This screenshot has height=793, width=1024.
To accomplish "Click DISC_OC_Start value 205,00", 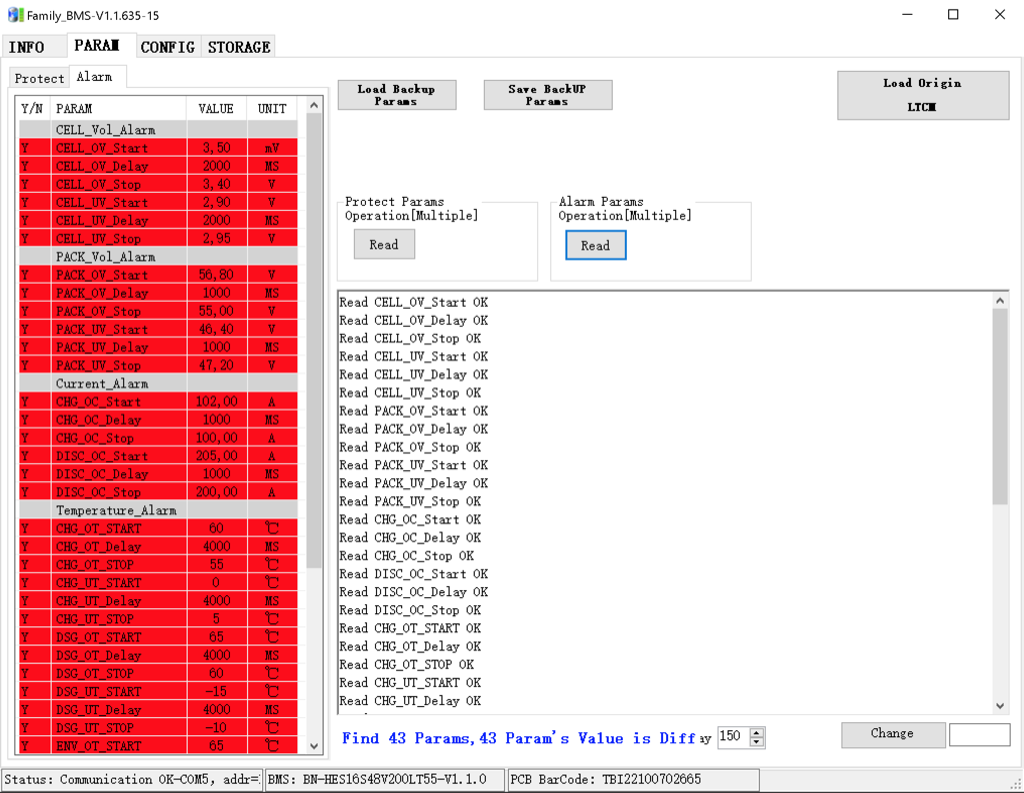I will tap(217, 455).
